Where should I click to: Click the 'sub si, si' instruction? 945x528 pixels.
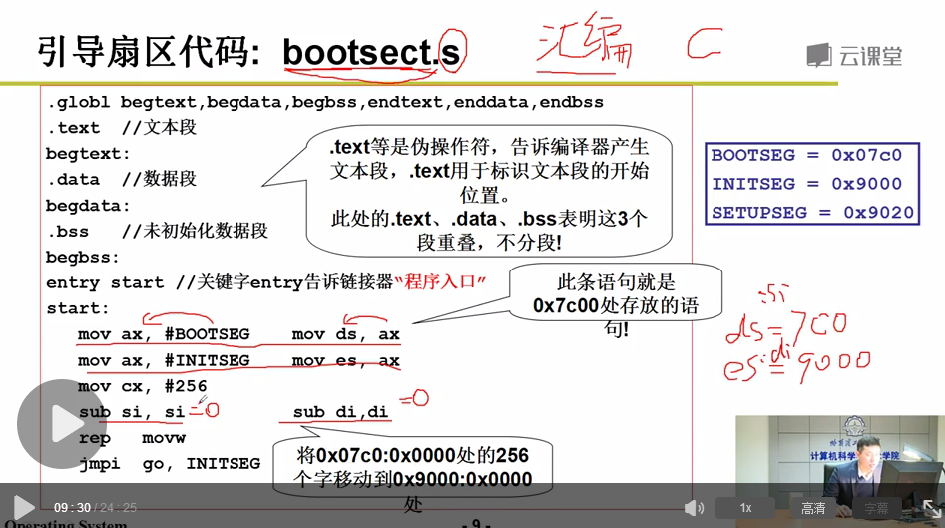(132, 412)
